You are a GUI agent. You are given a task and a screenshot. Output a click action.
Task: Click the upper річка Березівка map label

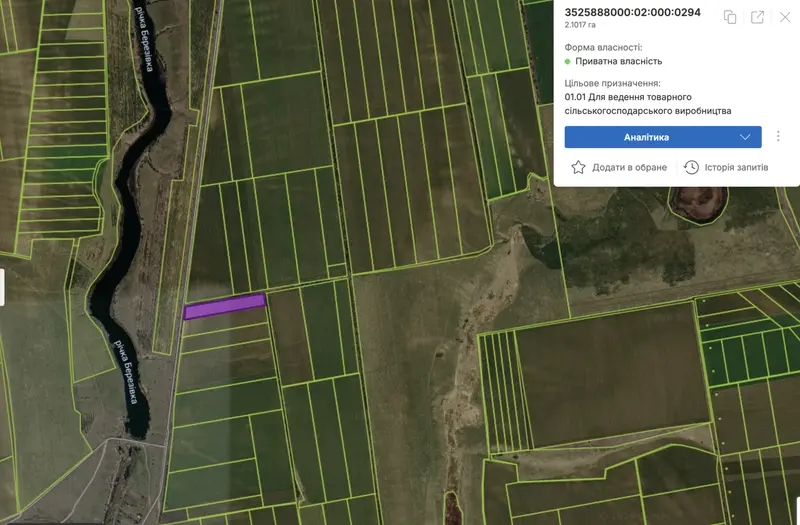coord(143,39)
